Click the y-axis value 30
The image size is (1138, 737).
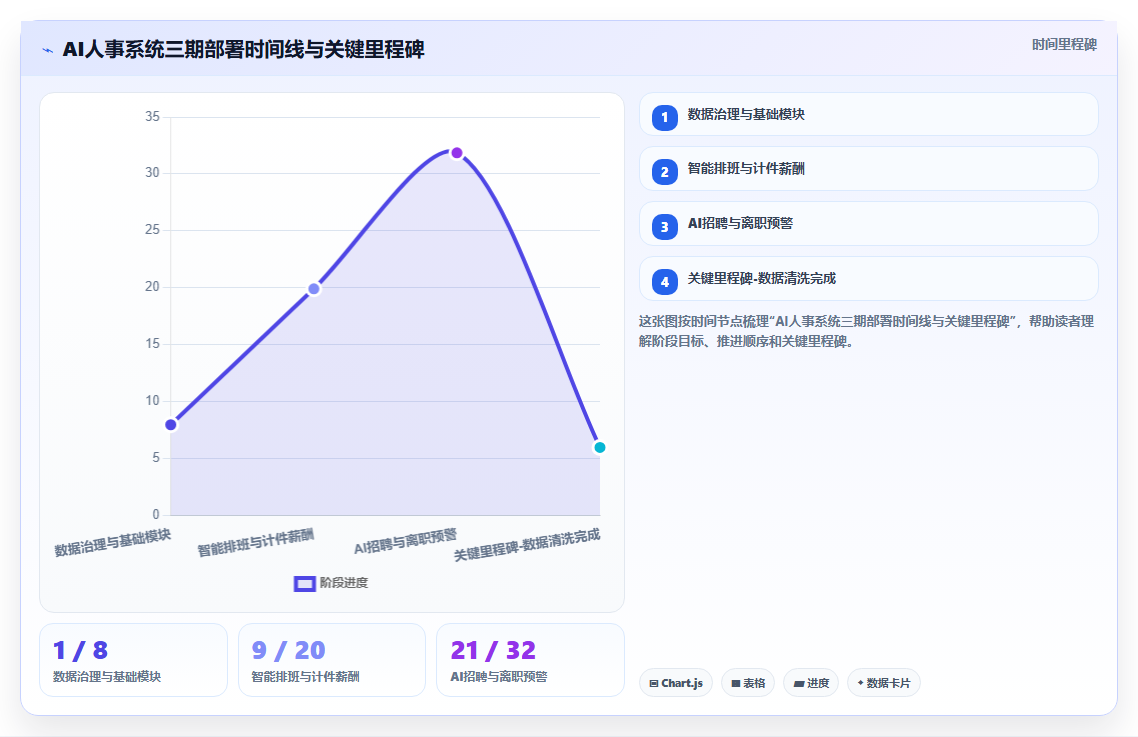click(152, 173)
